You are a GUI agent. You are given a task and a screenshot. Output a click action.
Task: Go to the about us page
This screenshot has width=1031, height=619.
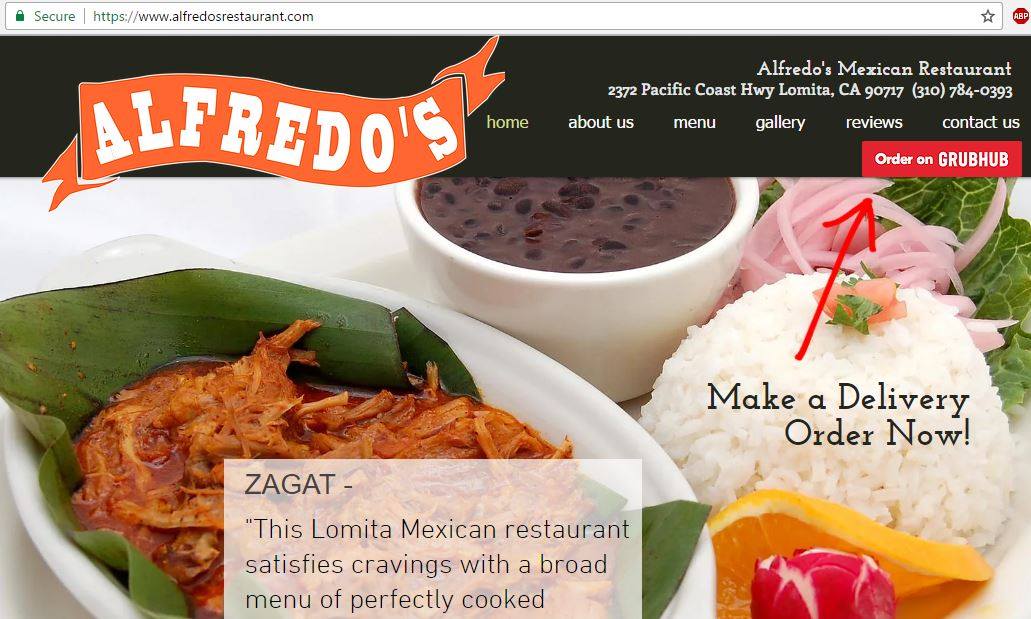tap(601, 122)
